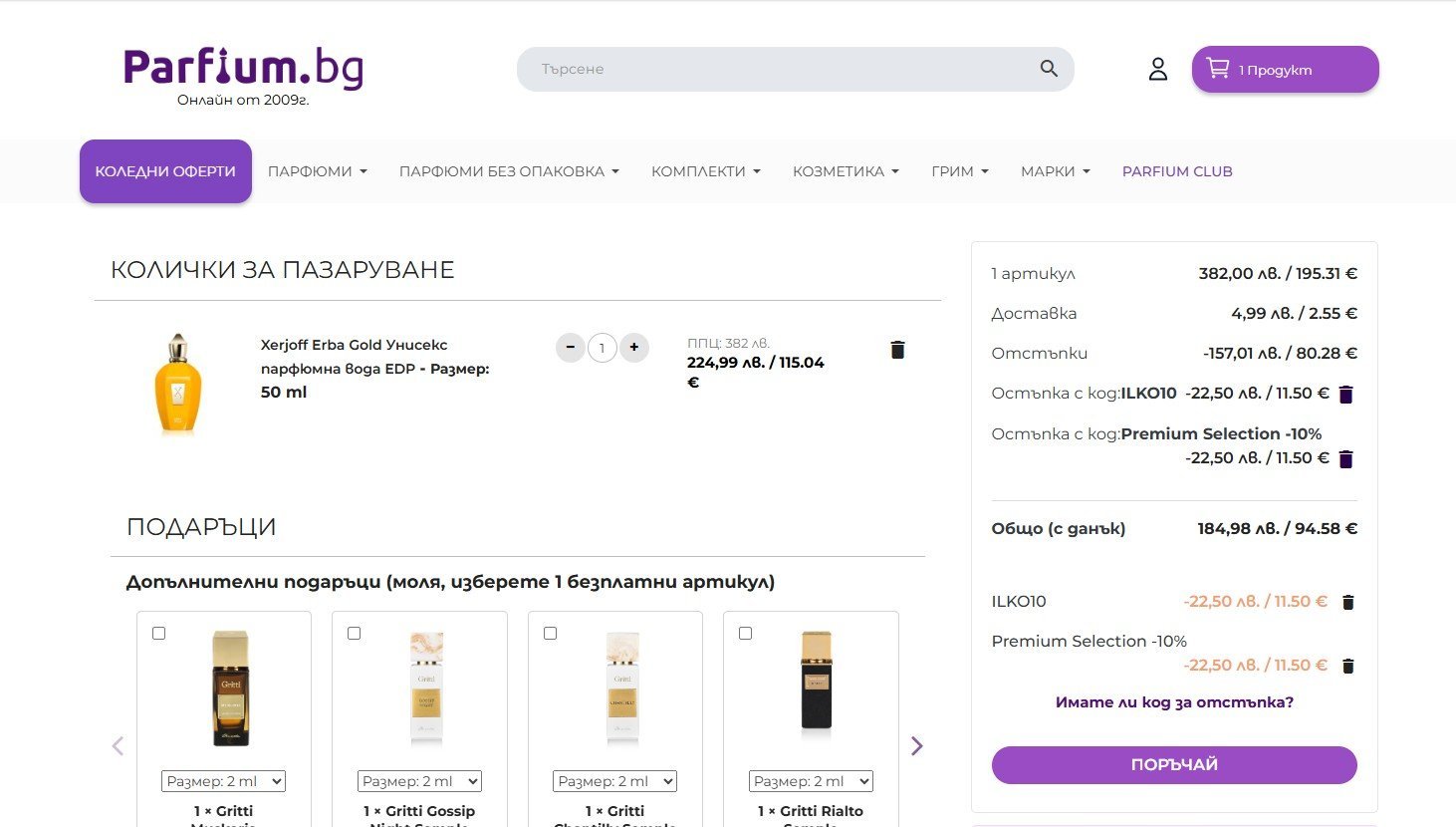Increase product quantity with plus button
Viewport: 1456px width, 827px height.
[634, 348]
